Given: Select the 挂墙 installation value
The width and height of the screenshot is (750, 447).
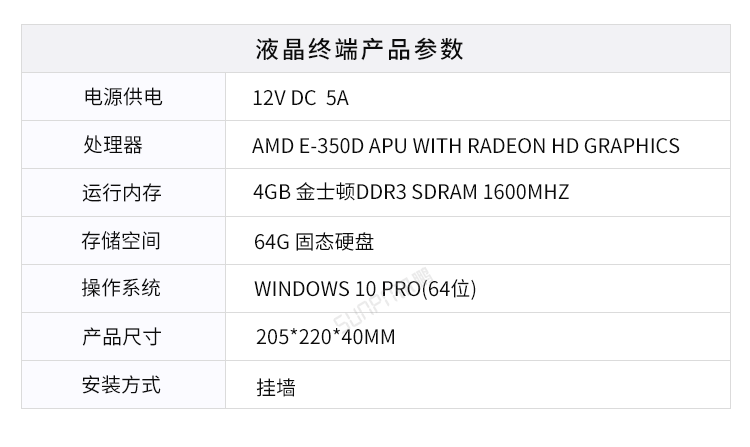Looking at the screenshot, I should point(275,387).
